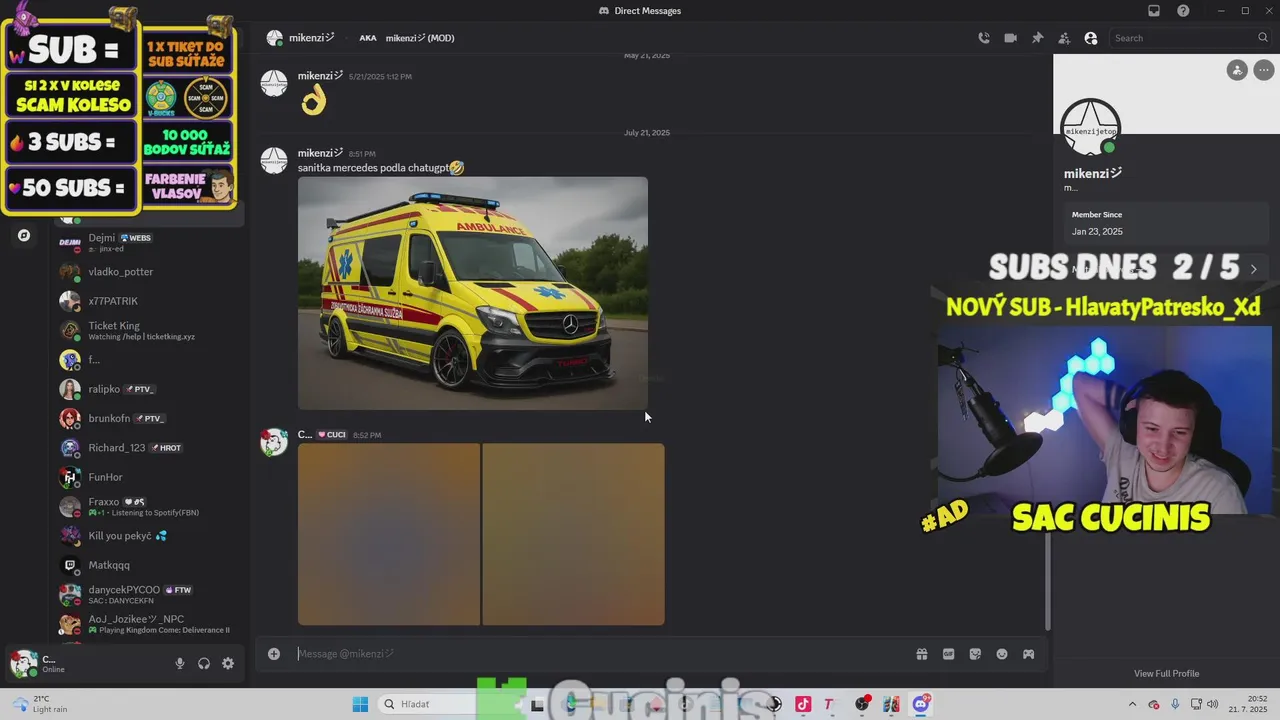Expand the system tray hidden icons chevron

1133,704
